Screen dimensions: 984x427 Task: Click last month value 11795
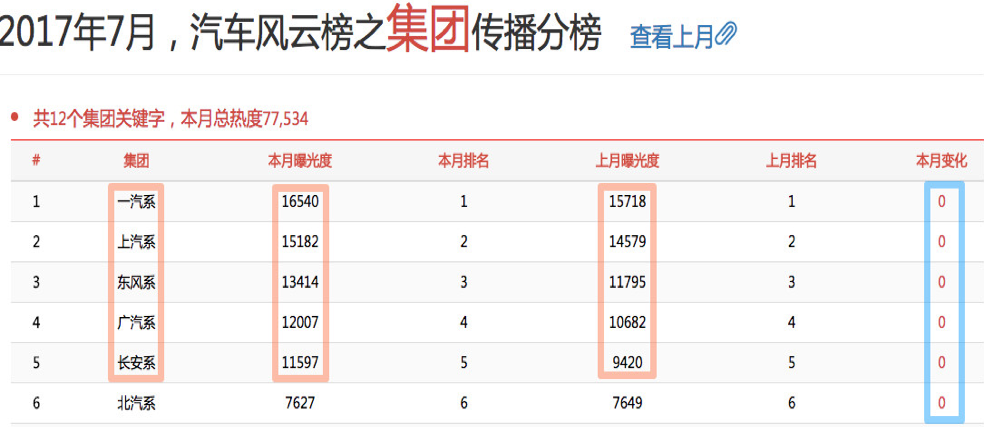point(627,282)
